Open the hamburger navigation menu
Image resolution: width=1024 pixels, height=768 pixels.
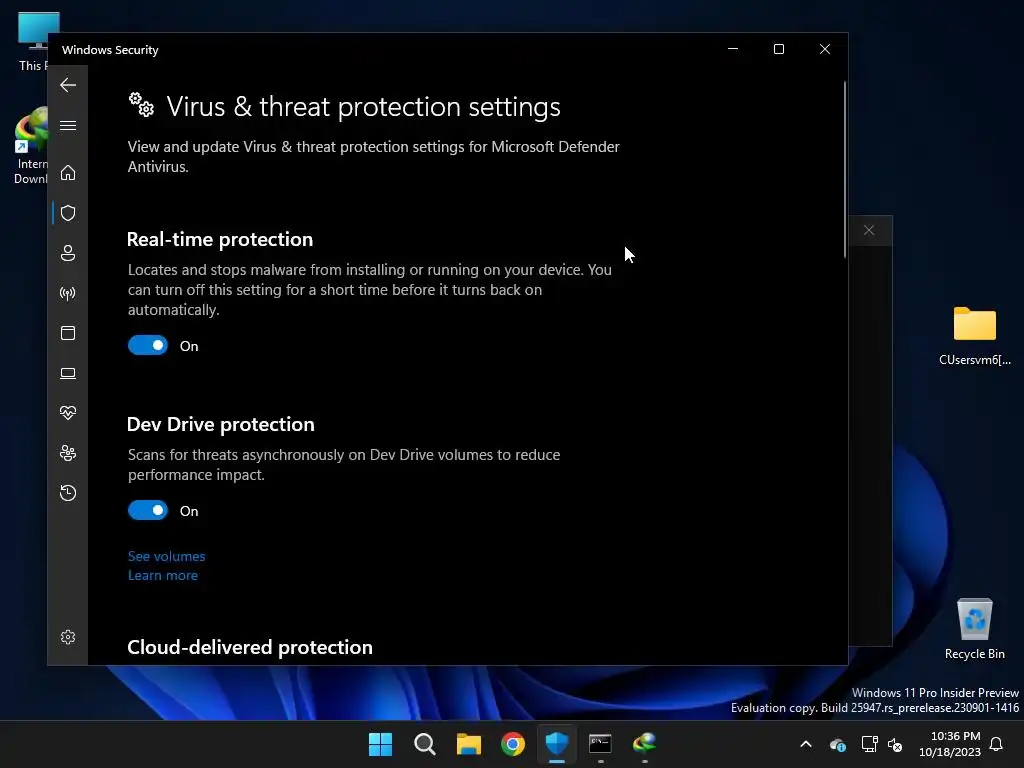click(68, 125)
